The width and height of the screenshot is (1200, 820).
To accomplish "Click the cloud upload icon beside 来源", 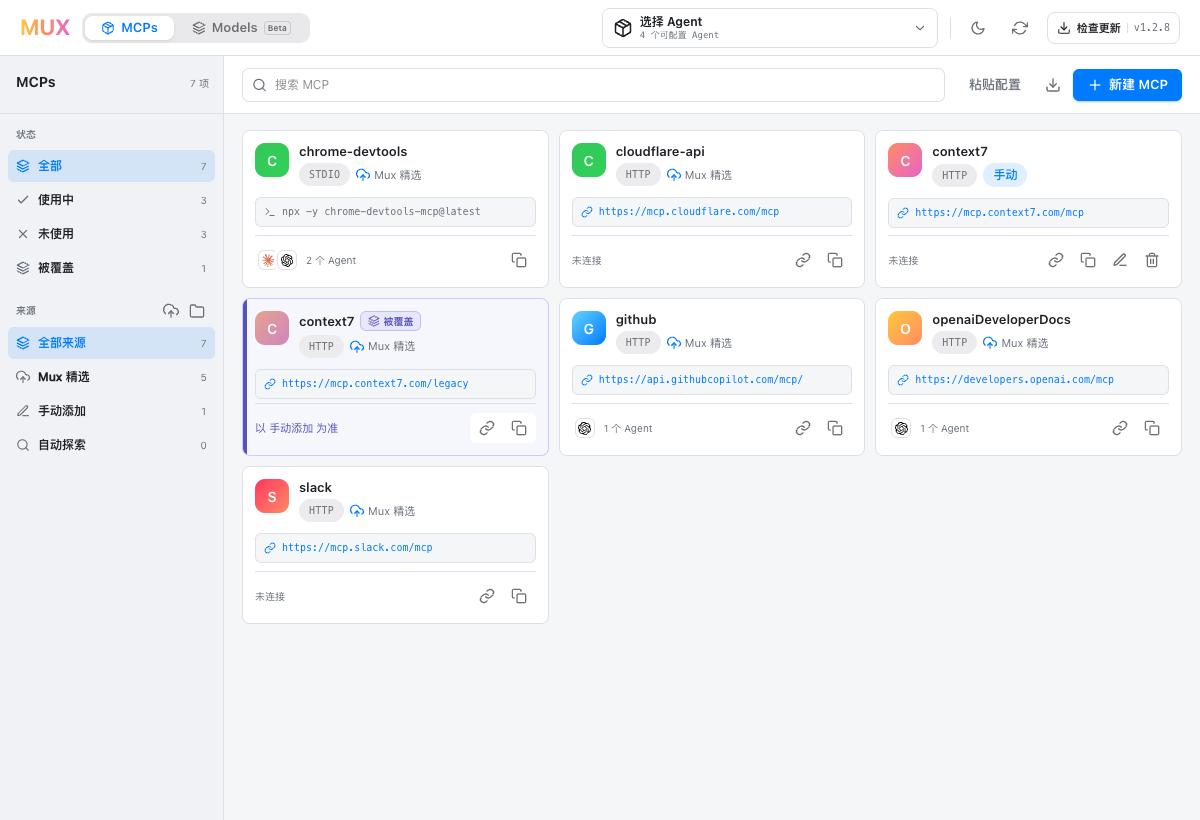I will 171,311.
